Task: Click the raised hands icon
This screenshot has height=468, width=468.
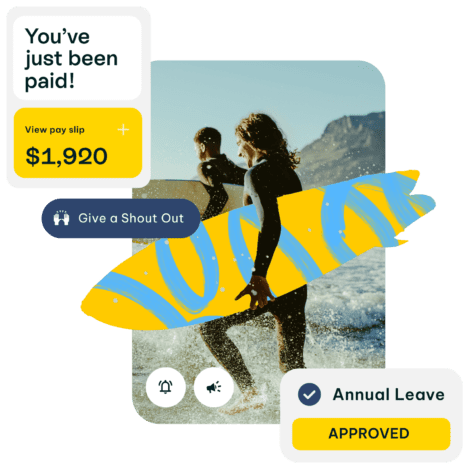Action: [x=61, y=218]
